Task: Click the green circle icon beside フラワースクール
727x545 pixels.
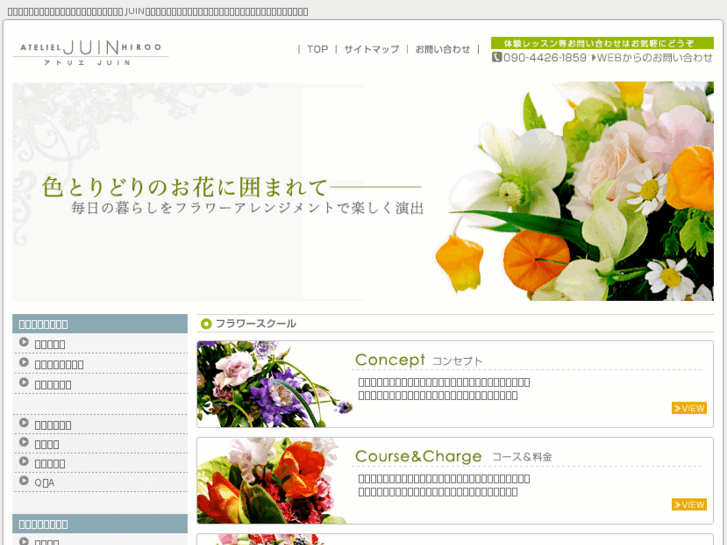Action: (206, 324)
